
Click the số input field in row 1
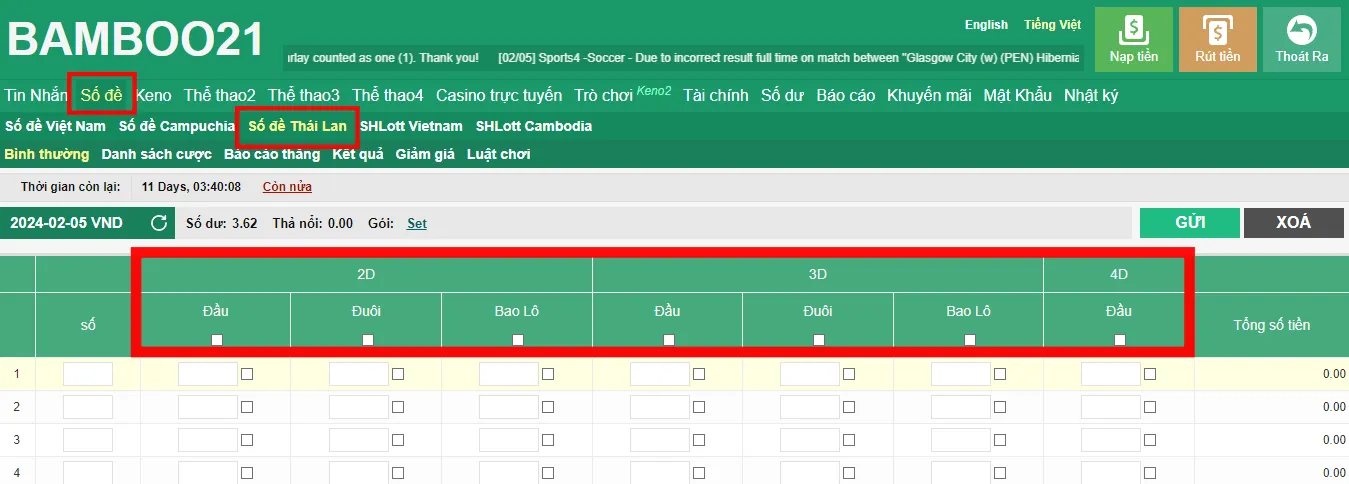click(88, 374)
